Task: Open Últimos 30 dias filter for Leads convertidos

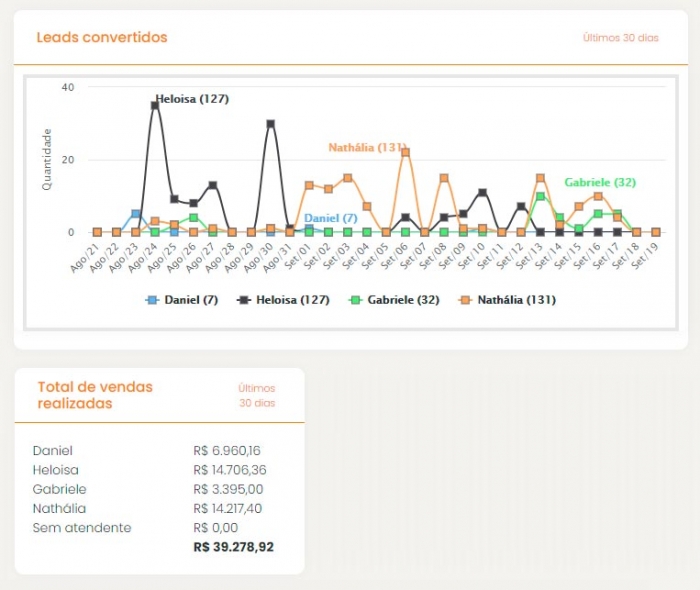Action: [x=620, y=38]
